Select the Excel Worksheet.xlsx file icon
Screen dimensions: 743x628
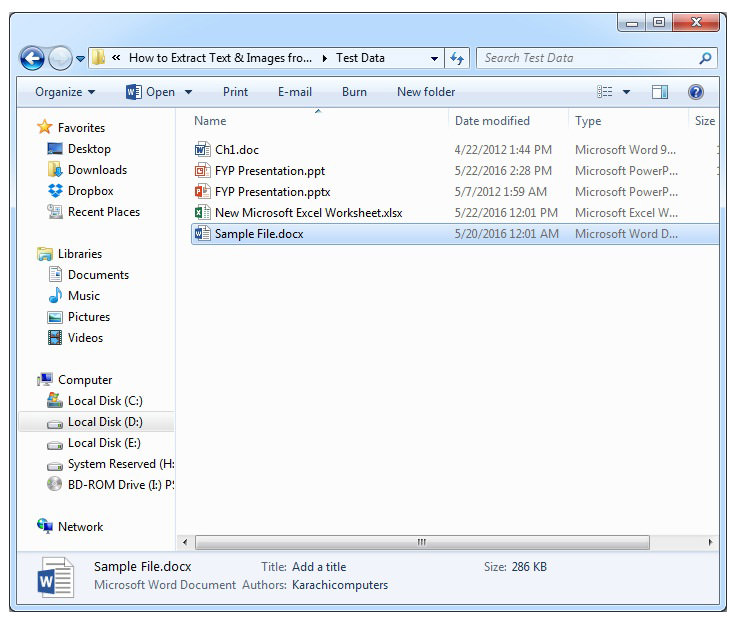coord(202,212)
